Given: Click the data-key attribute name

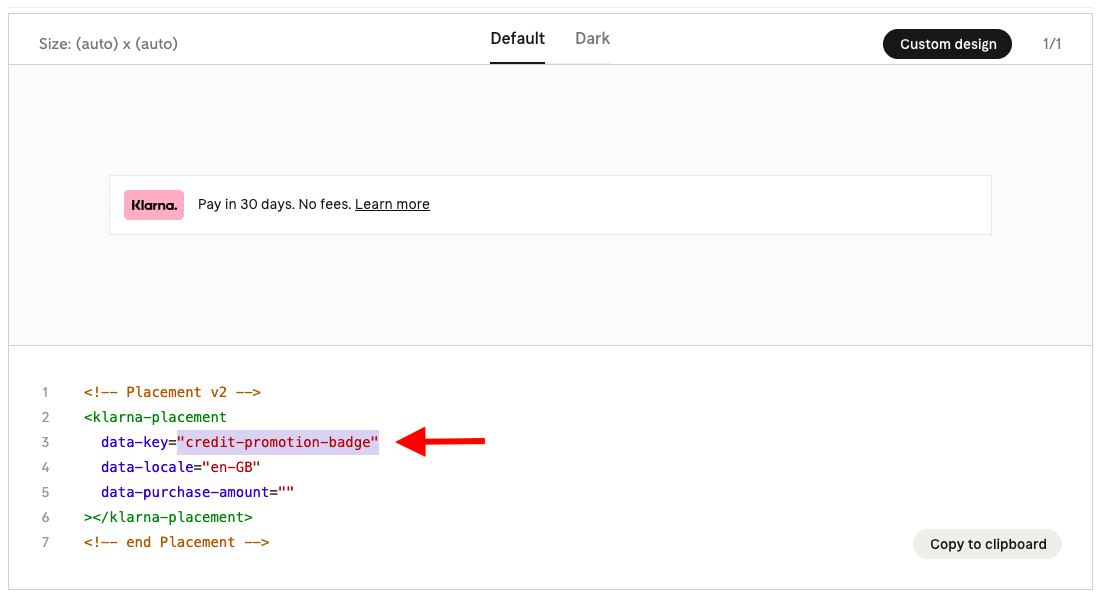Looking at the screenshot, I should tap(134, 443).
